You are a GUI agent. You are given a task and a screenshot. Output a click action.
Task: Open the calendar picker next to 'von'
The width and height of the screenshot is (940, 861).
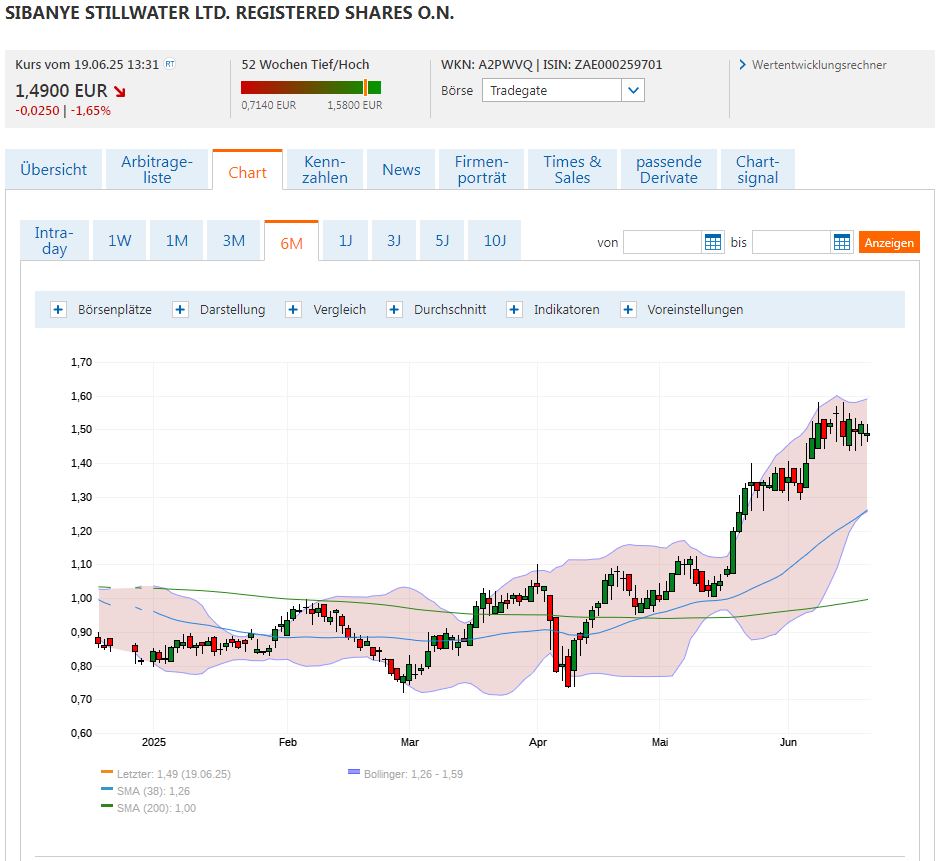click(x=711, y=241)
